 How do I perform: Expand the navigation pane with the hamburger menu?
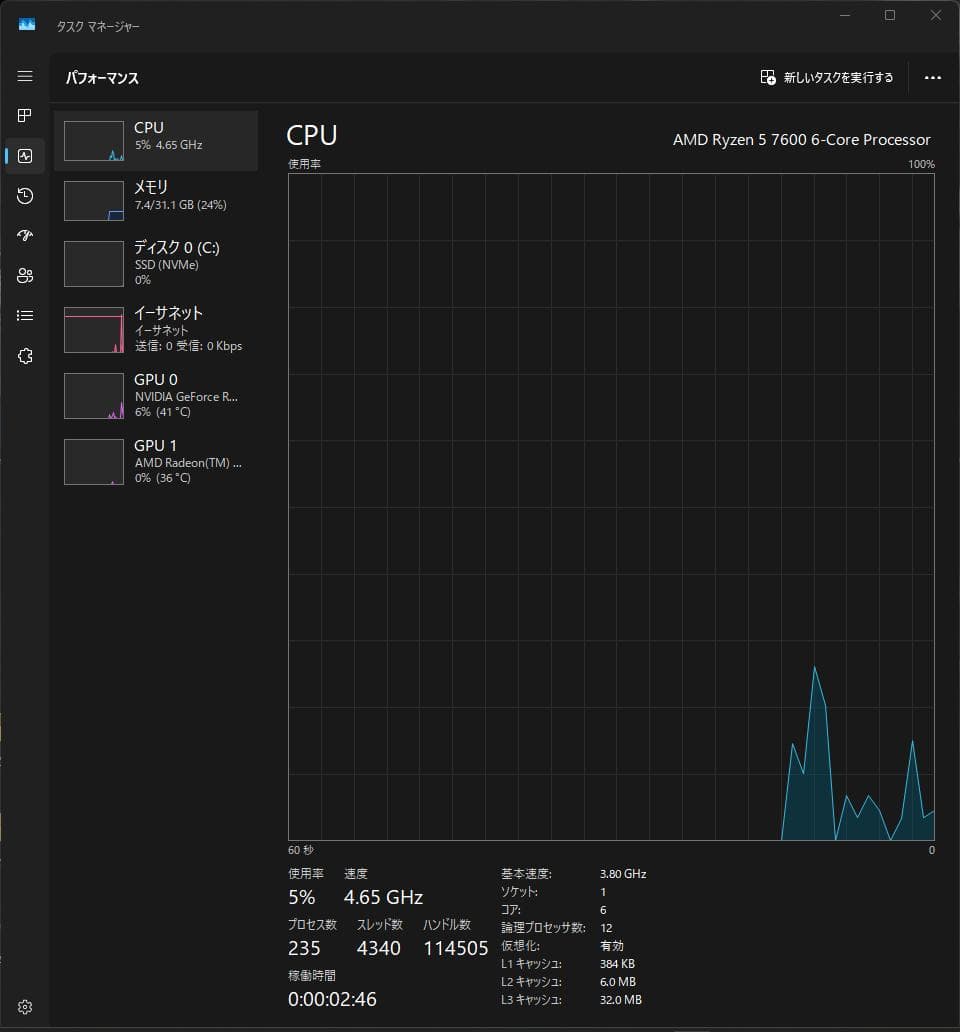click(x=24, y=75)
